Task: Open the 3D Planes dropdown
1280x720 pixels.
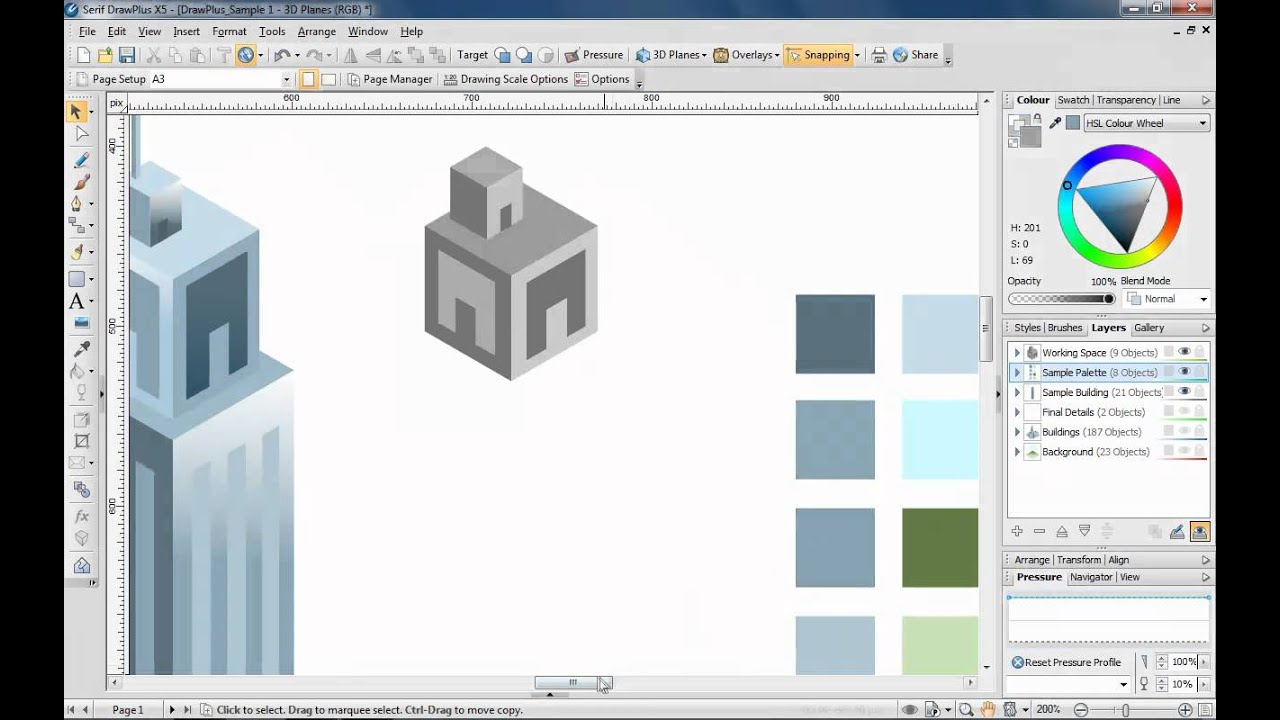Action: 671,55
